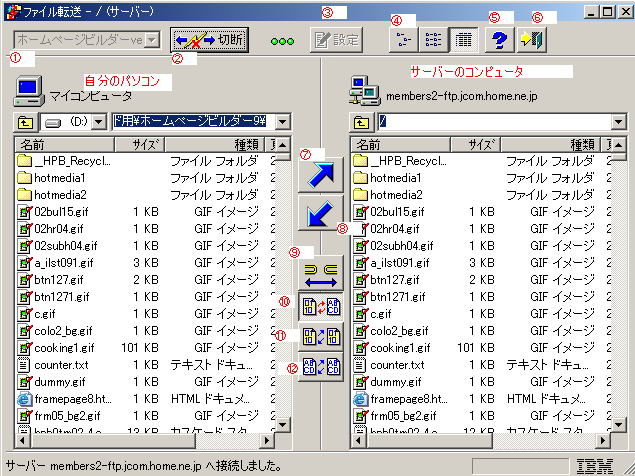This screenshot has height=476, width=635.
Task: Open help with the question mark icon
Action: (498, 40)
